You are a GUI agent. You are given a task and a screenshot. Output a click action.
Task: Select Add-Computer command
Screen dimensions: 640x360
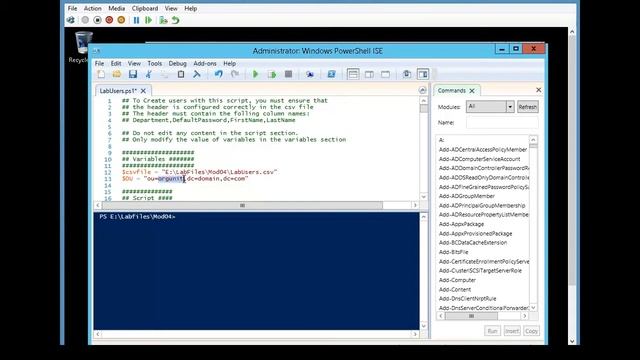(x=457, y=280)
